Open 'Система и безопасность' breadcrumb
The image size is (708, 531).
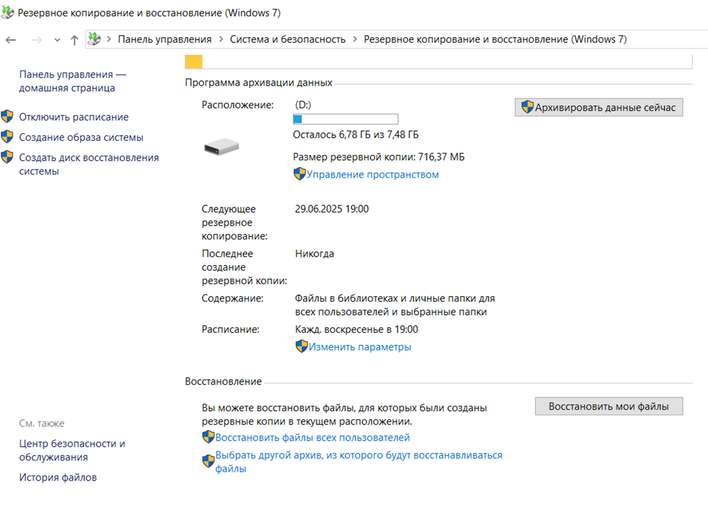[287, 39]
